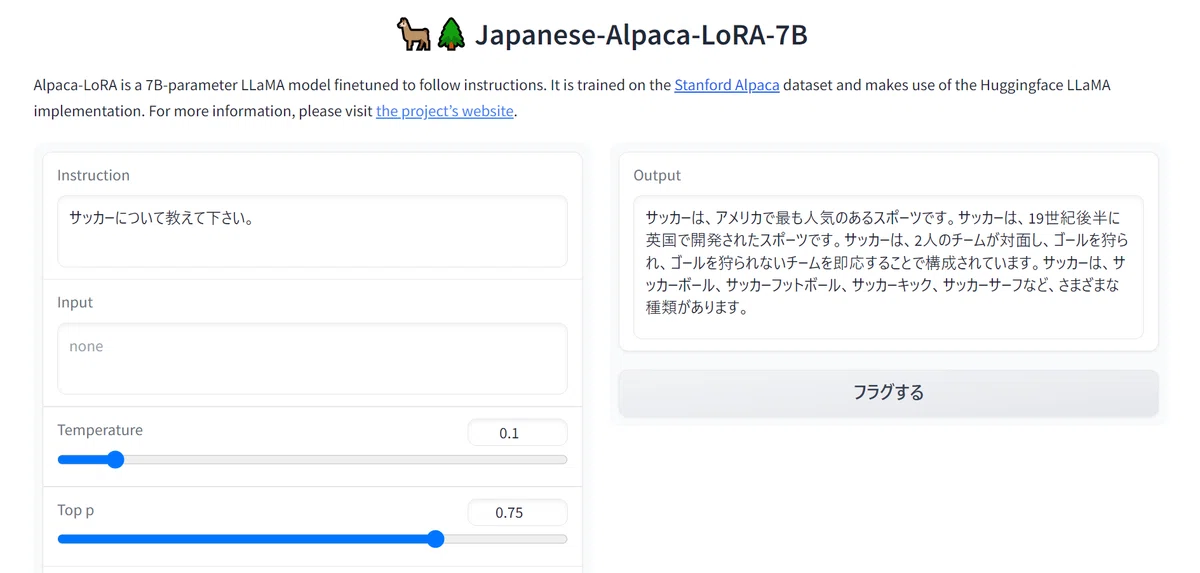
Task: Click the llama emoji in the title
Action: tap(413, 35)
